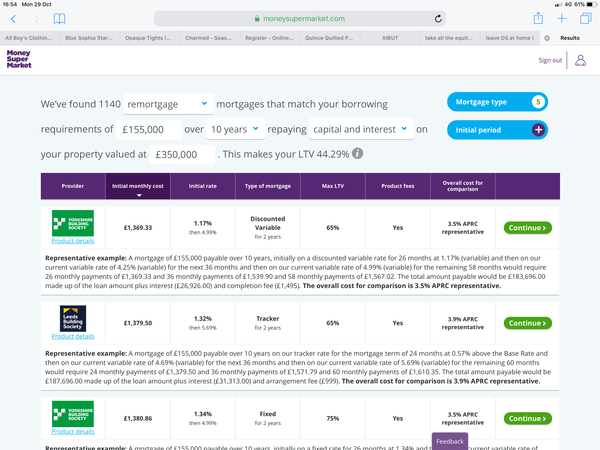Open the Mortgage type filter
The image size is (600, 450).
coord(497,102)
